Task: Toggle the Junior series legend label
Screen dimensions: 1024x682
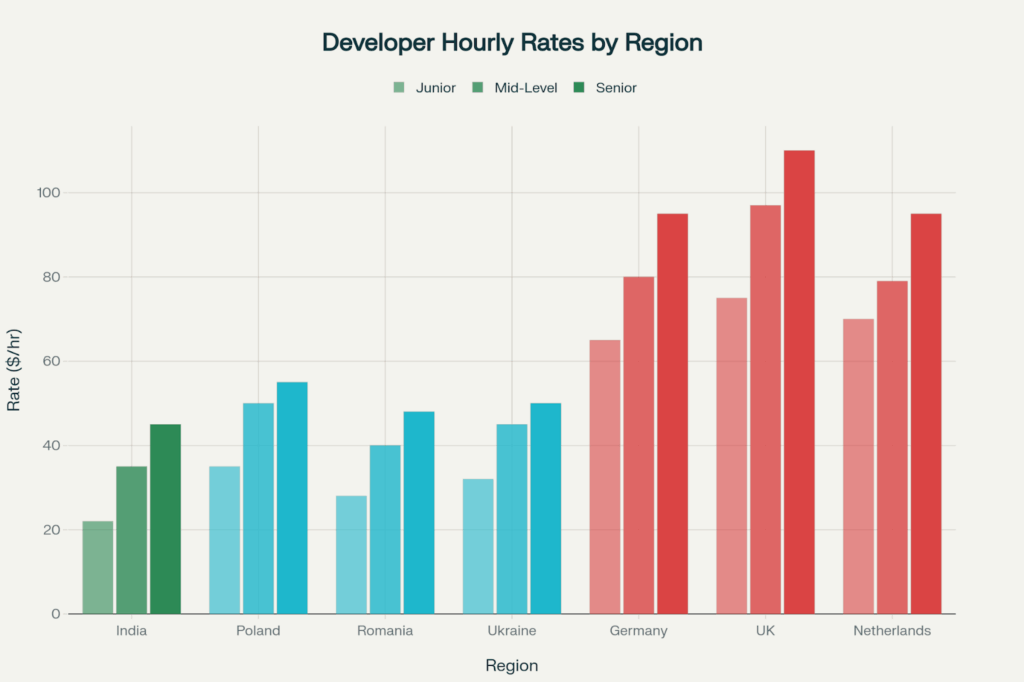Action: tap(435, 88)
